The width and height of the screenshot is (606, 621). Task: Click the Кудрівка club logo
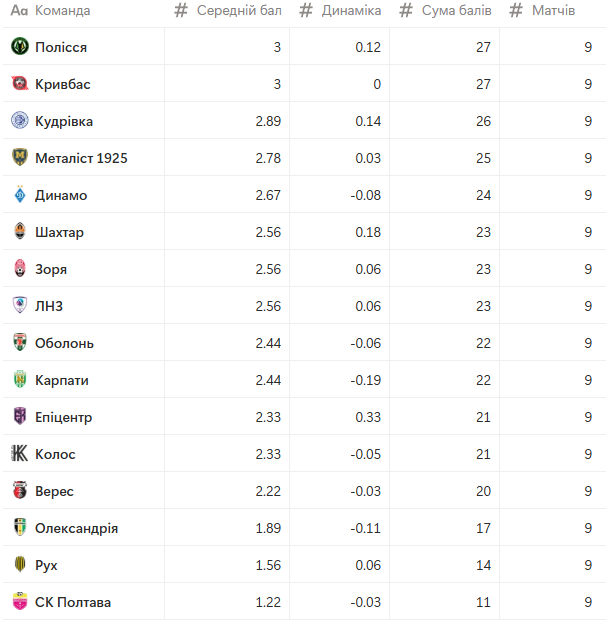point(20,122)
